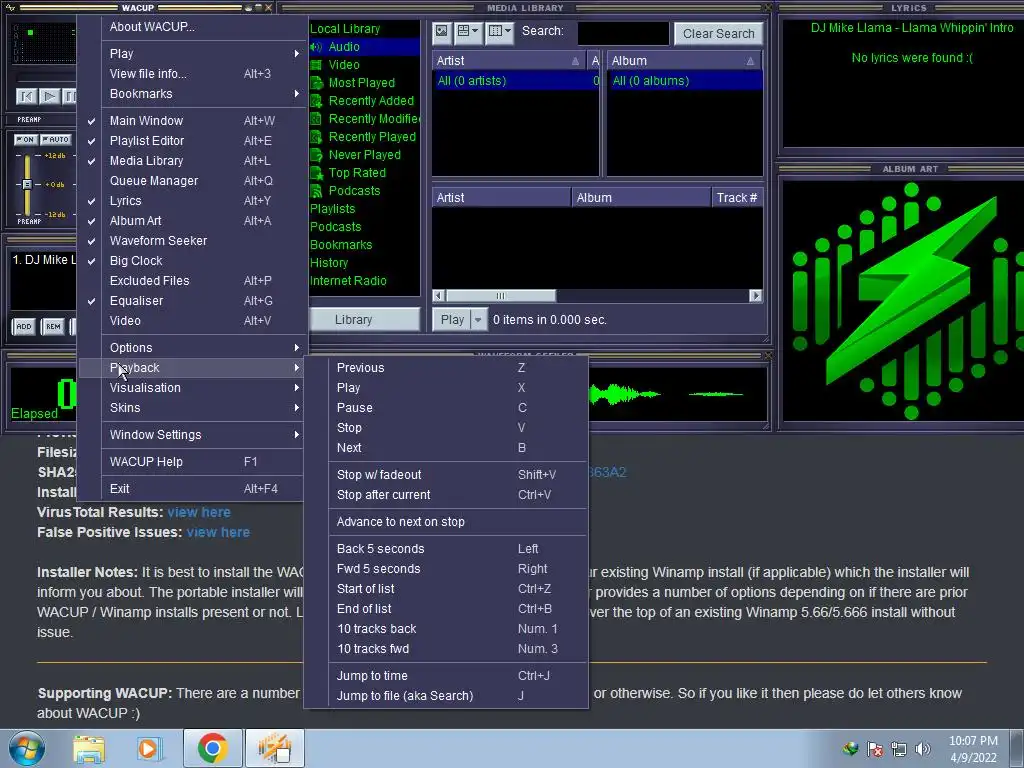Choose About WACUP... from the menu
Screen dimensions: 1024x768
pos(193,27)
